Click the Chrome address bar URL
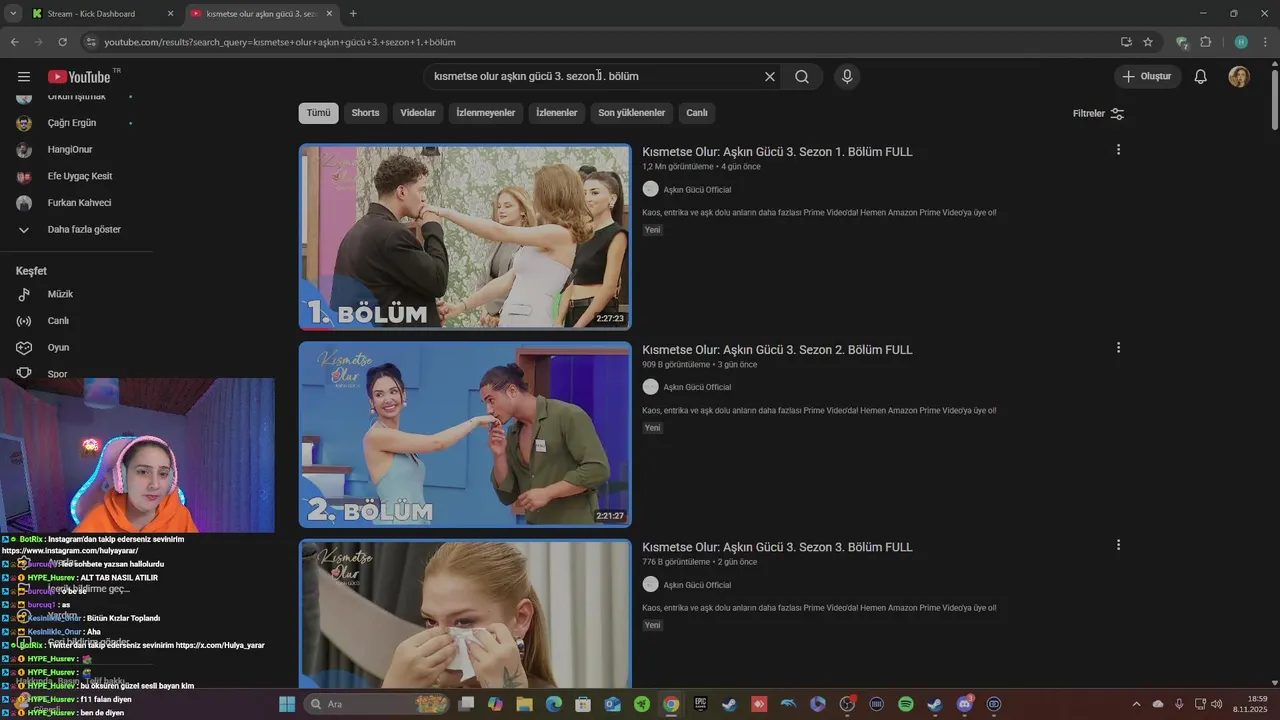1280x720 pixels. pos(280,42)
